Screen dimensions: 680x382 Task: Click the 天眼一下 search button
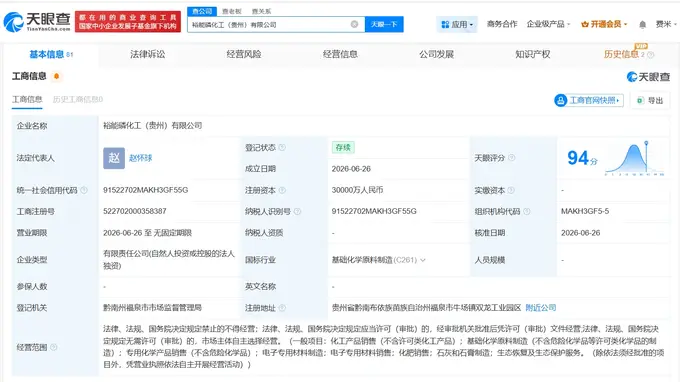384,24
